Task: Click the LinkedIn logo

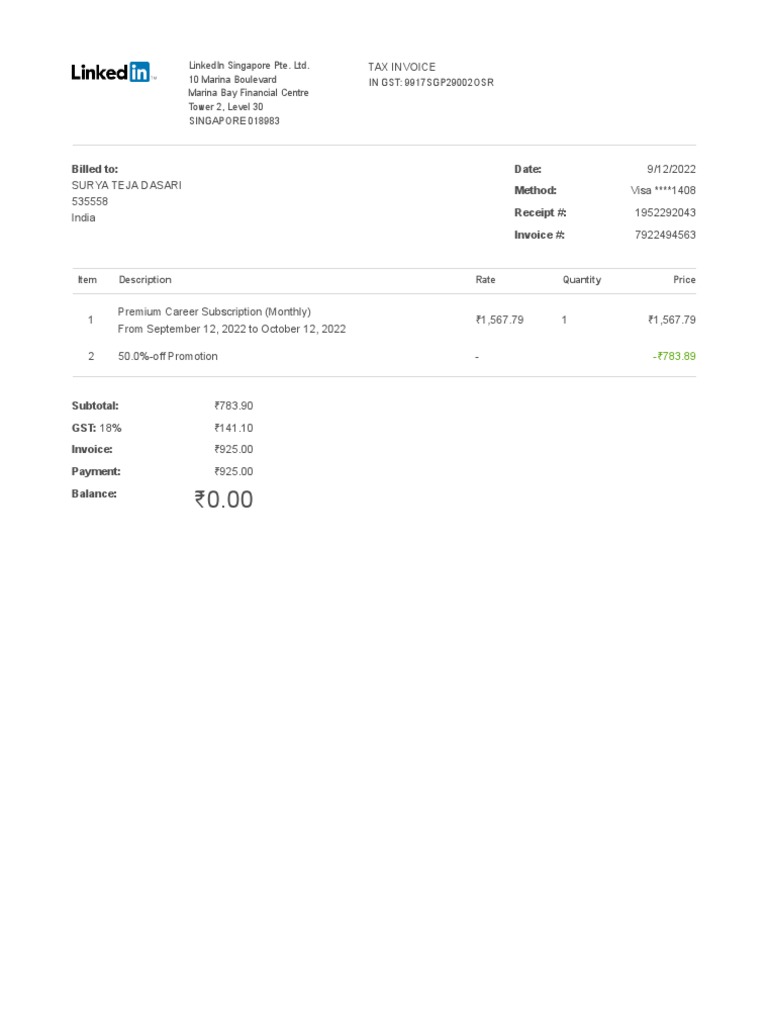Action: point(111,72)
